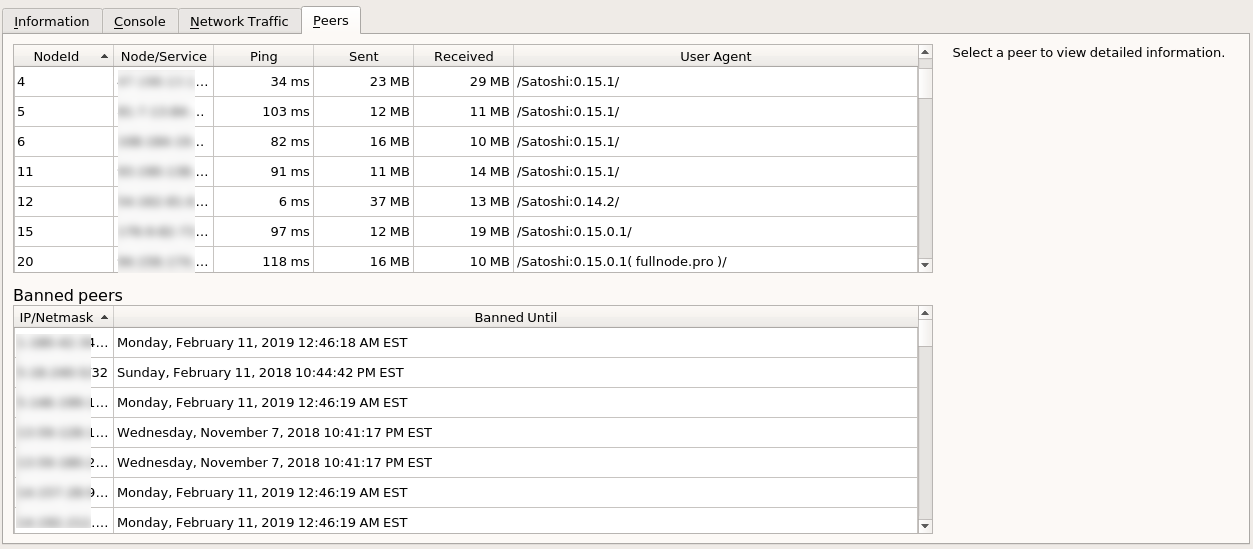Click the 13 MB received cell
1253x549 pixels.
click(463, 202)
